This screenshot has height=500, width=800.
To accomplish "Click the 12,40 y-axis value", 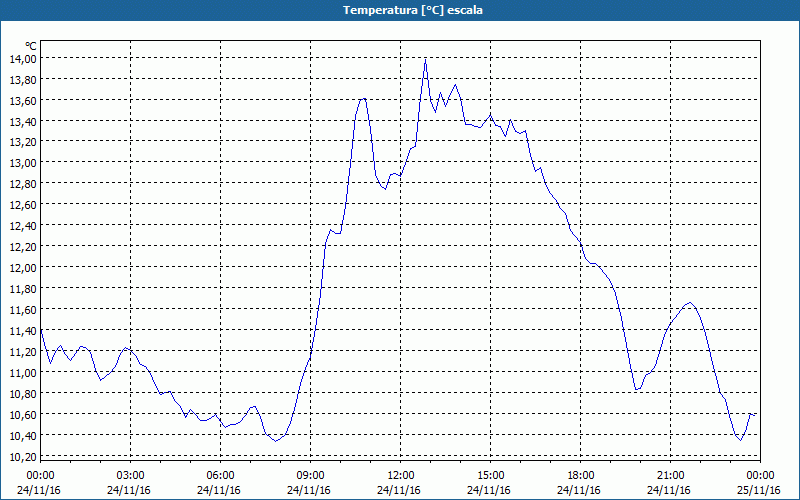I will click(x=23, y=226).
